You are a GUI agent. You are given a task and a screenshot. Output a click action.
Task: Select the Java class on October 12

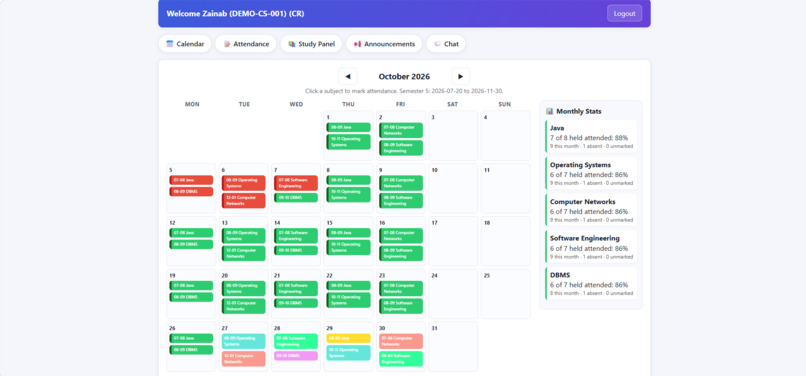[x=191, y=232]
